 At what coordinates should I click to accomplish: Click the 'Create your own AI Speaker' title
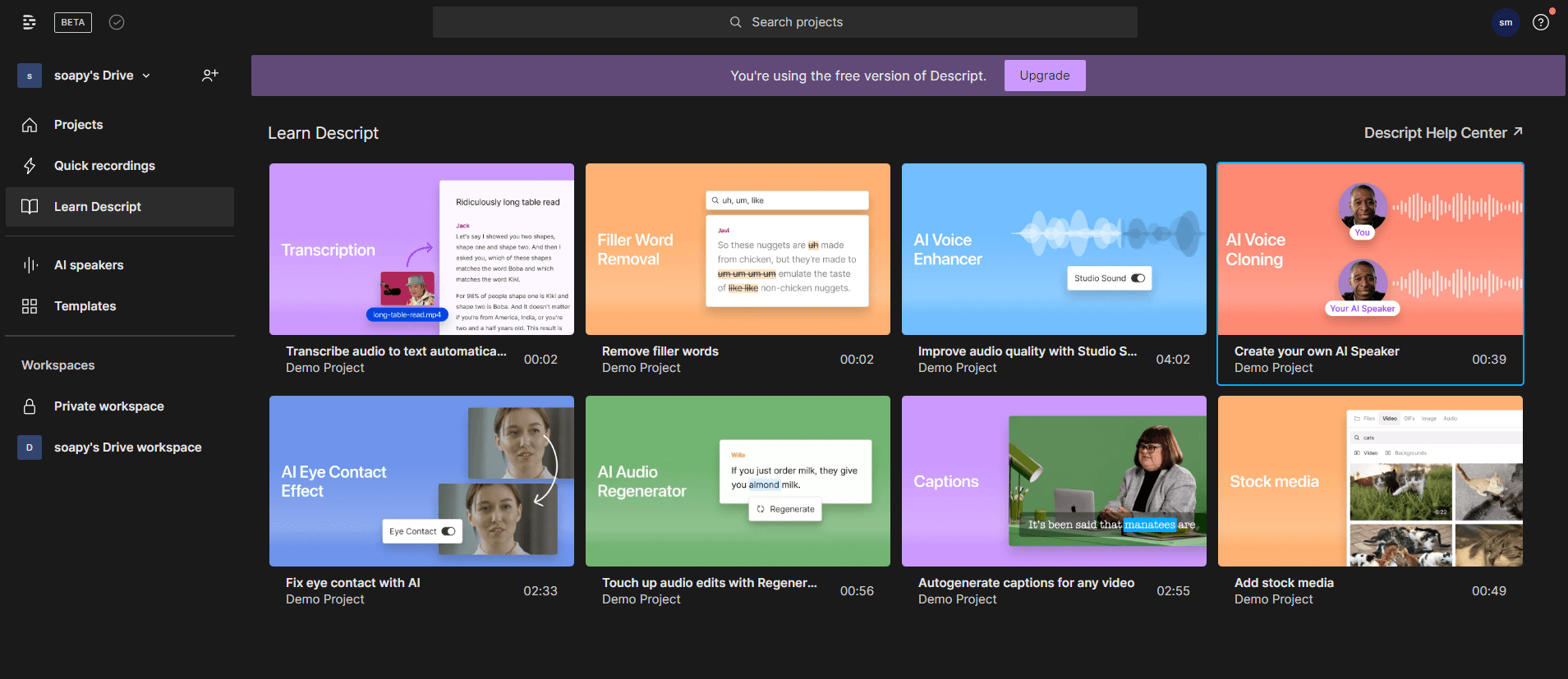1317,351
